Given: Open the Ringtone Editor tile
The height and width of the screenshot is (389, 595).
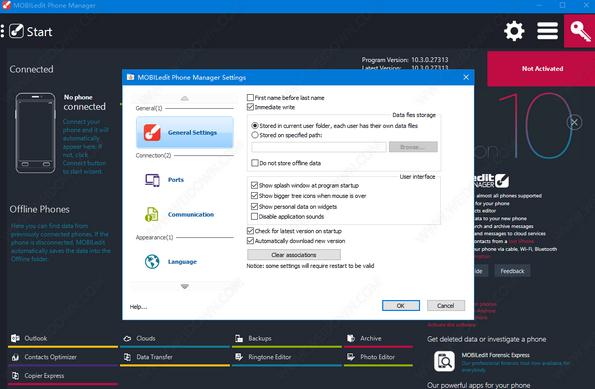Looking at the screenshot, I should point(286,357).
